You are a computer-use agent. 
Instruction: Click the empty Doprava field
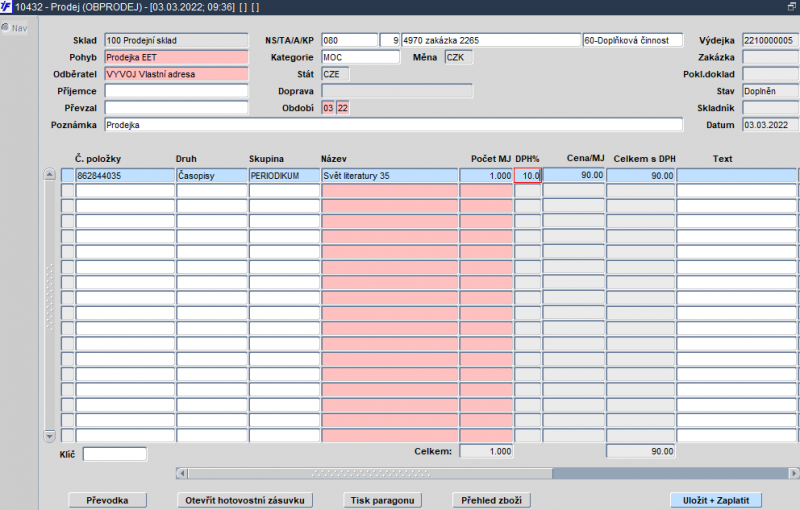click(397, 91)
